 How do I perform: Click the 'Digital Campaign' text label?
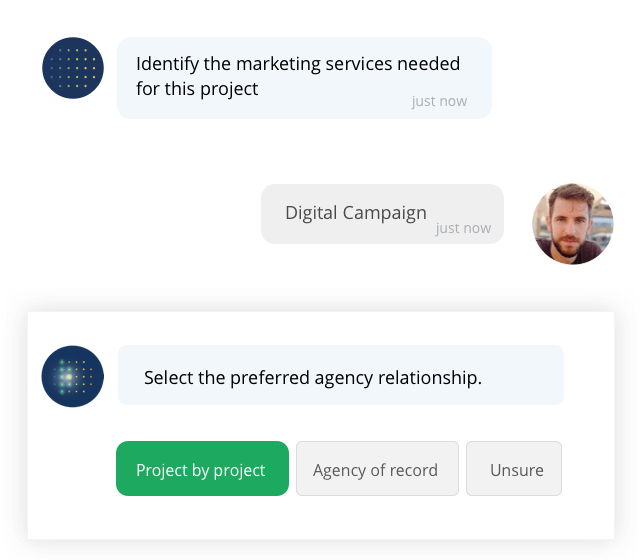[356, 213]
